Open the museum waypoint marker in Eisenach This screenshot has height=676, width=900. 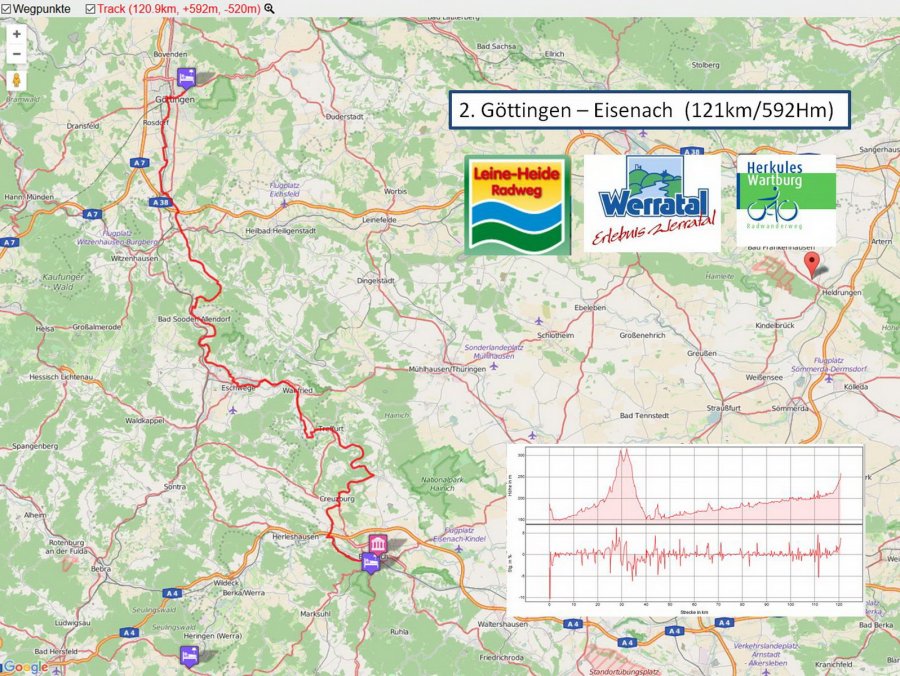tap(378, 543)
